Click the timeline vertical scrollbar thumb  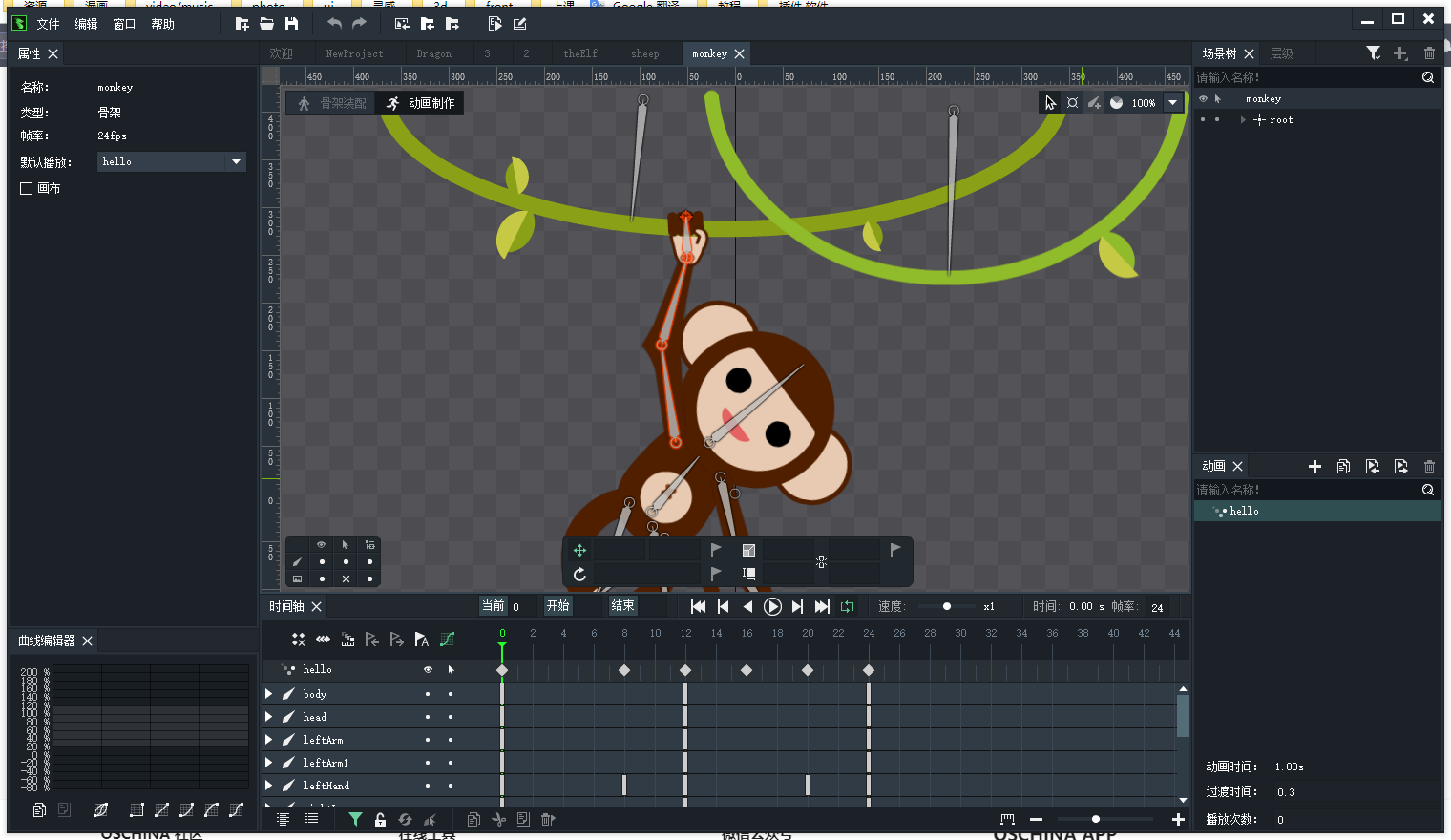(x=1183, y=715)
